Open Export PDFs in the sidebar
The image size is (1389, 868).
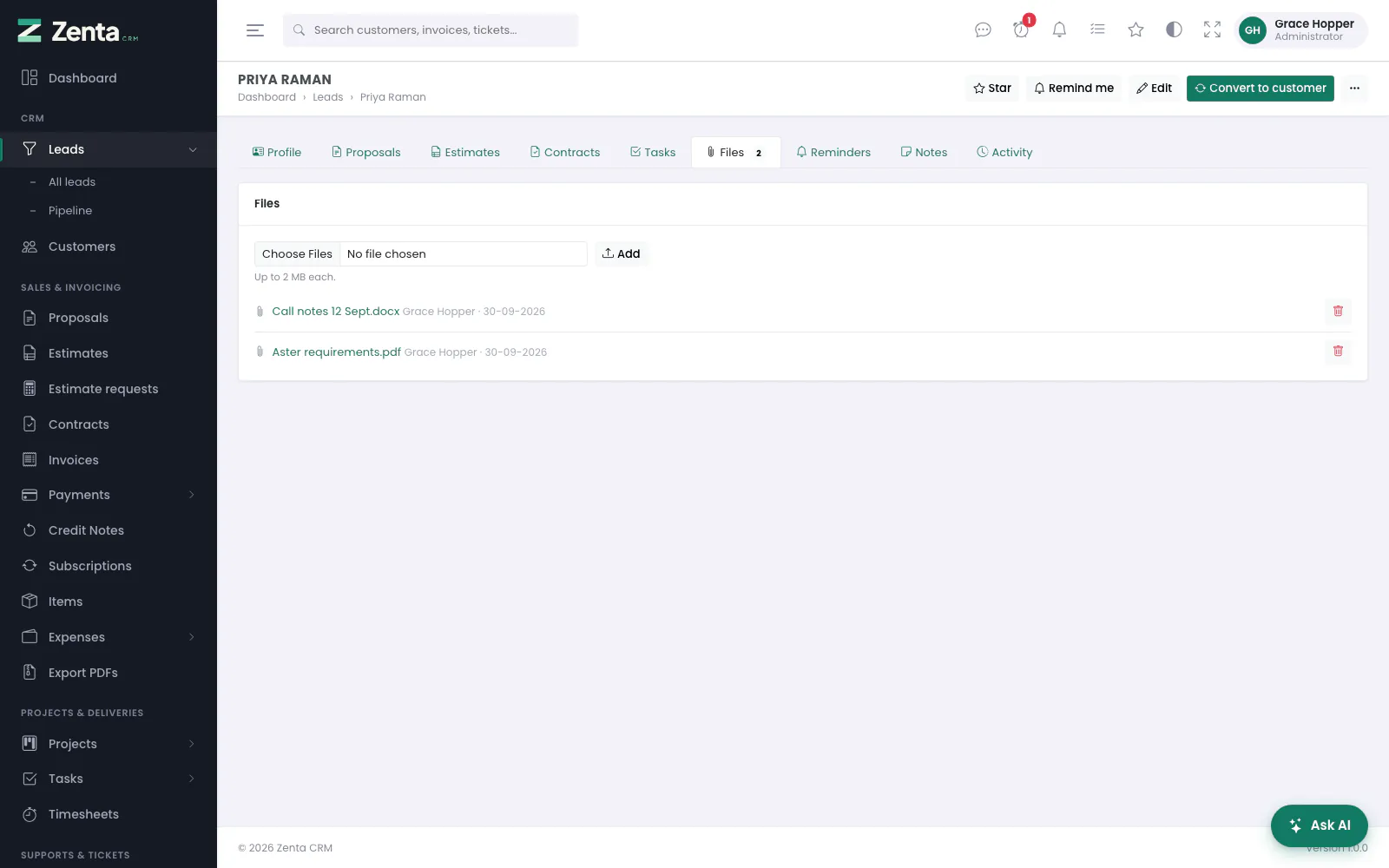[109, 673]
